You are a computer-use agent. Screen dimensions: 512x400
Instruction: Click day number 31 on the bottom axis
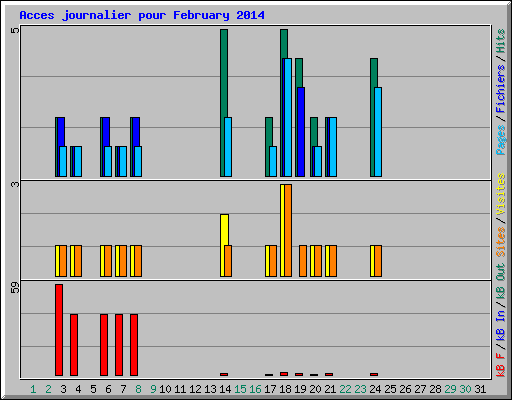(480, 389)
